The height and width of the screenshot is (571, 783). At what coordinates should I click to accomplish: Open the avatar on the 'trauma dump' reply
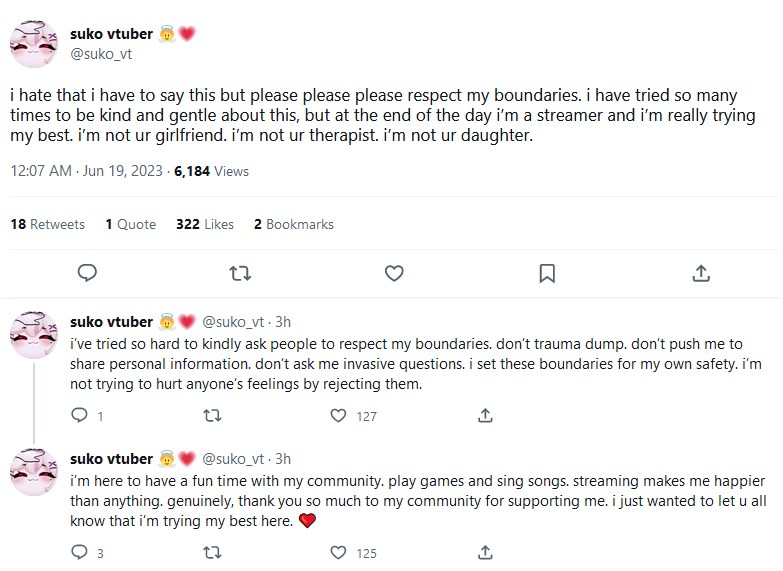[x=34, y=334]
